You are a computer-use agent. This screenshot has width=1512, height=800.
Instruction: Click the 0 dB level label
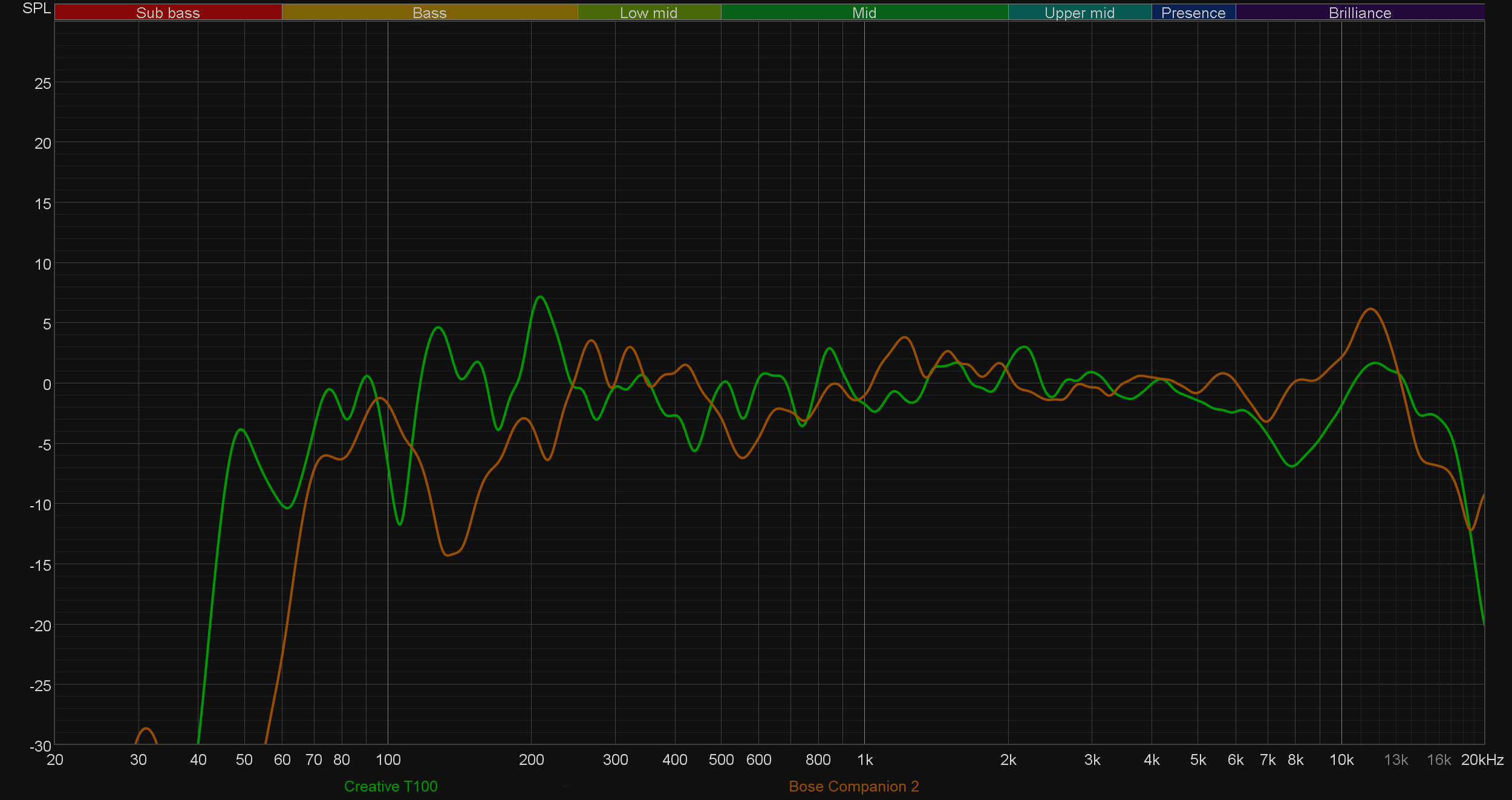(x=47, y=385)
